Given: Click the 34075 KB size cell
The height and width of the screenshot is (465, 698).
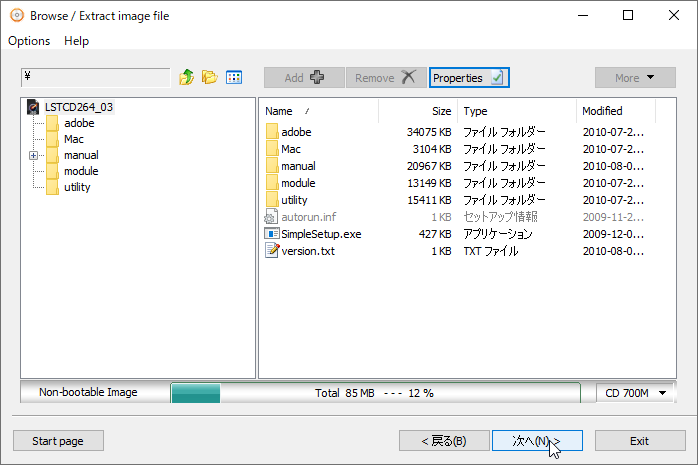Looking at the screenshot, I should tap(429, 132).
